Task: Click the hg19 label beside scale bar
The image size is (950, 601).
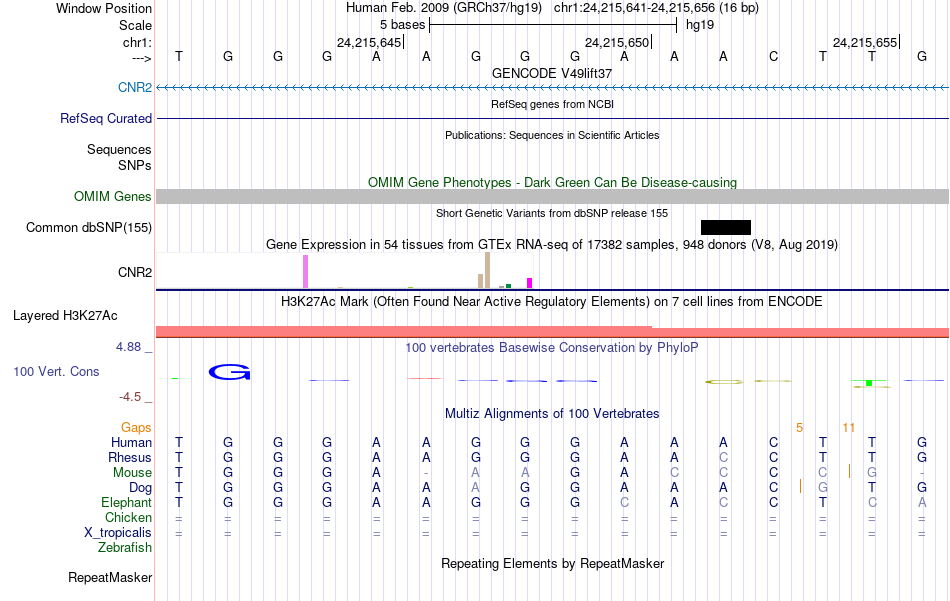Action: pyautogui.click(x=700, y=25)
